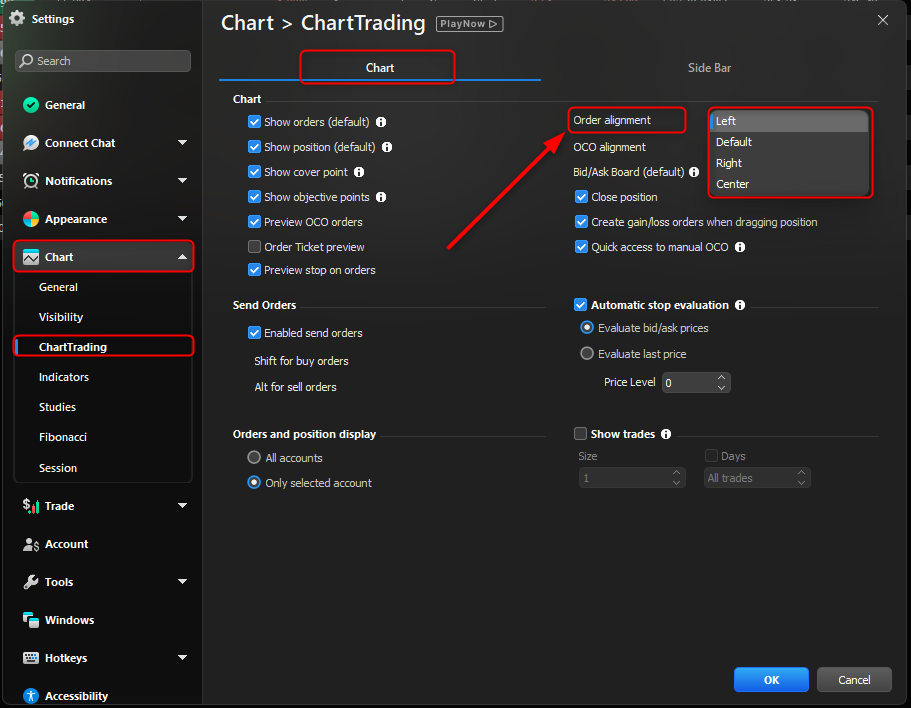Toggle Preview stop on orders
This screenshot has width=911, height=708.
(254, 269)
